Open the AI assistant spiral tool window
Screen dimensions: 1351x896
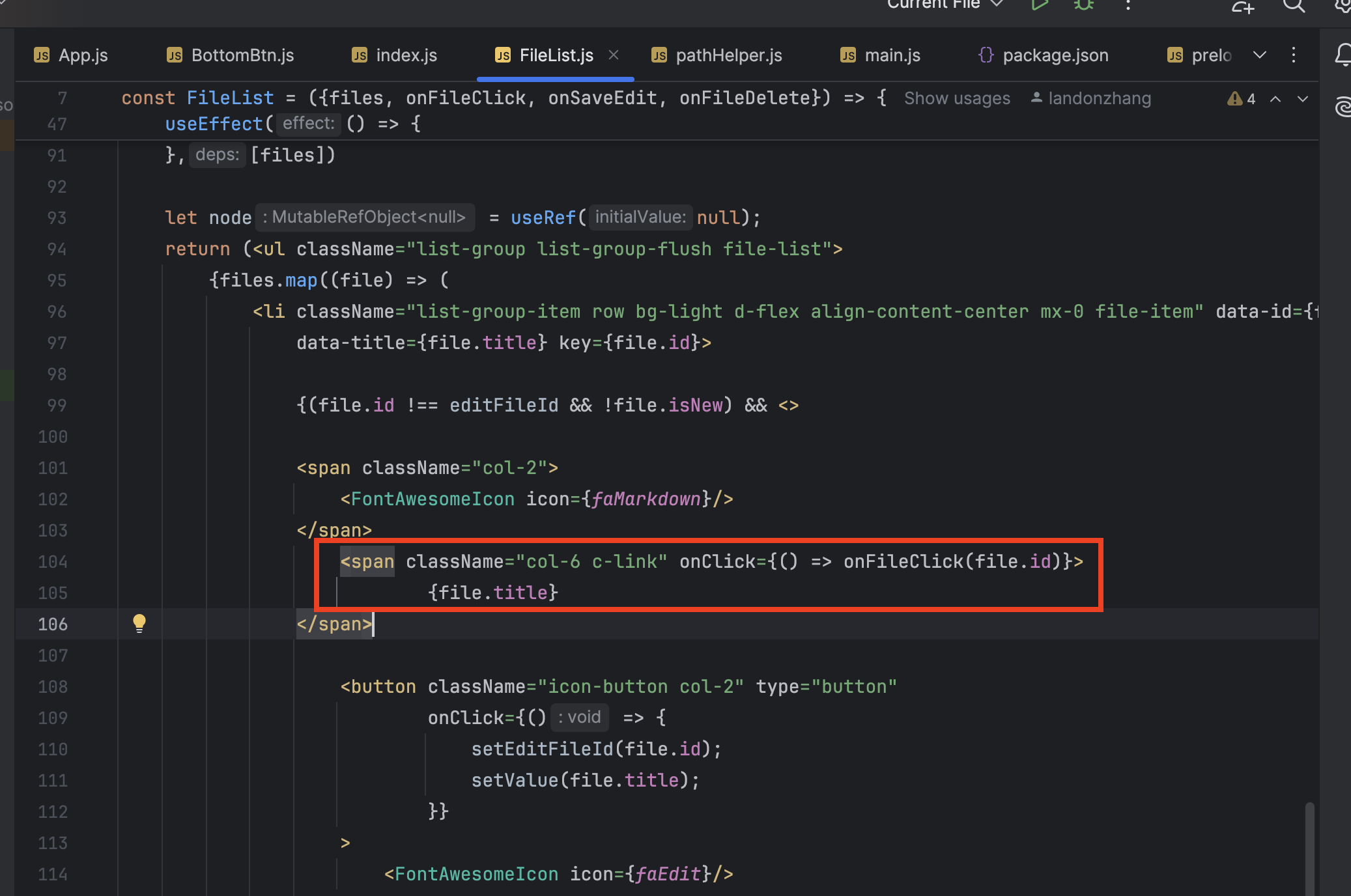click(x=1342, y=105)
